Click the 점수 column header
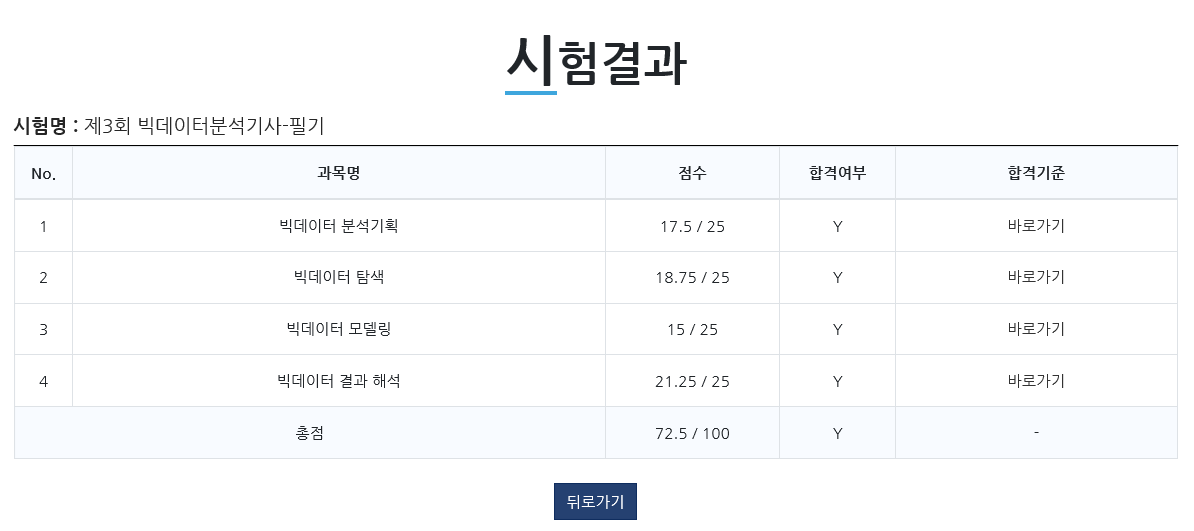1194x531 pixels. (x=692, y=173)
